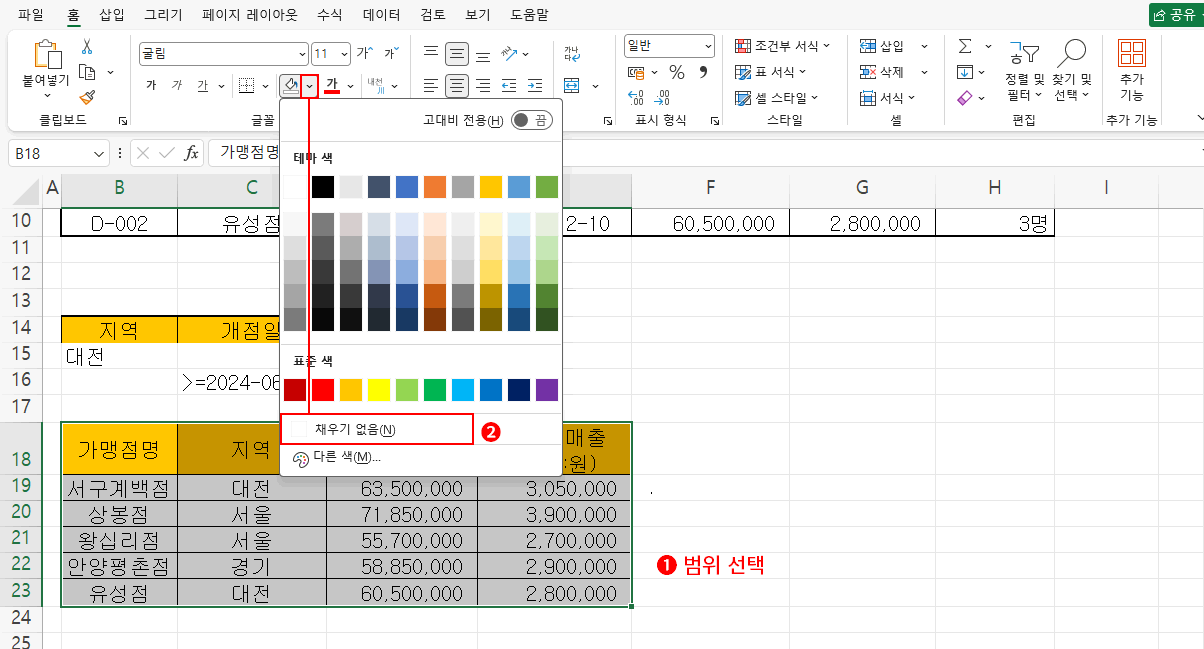Pick the standard yellow color swatch
This screenshot has height=649, width=1204.
tap(378, 390)
